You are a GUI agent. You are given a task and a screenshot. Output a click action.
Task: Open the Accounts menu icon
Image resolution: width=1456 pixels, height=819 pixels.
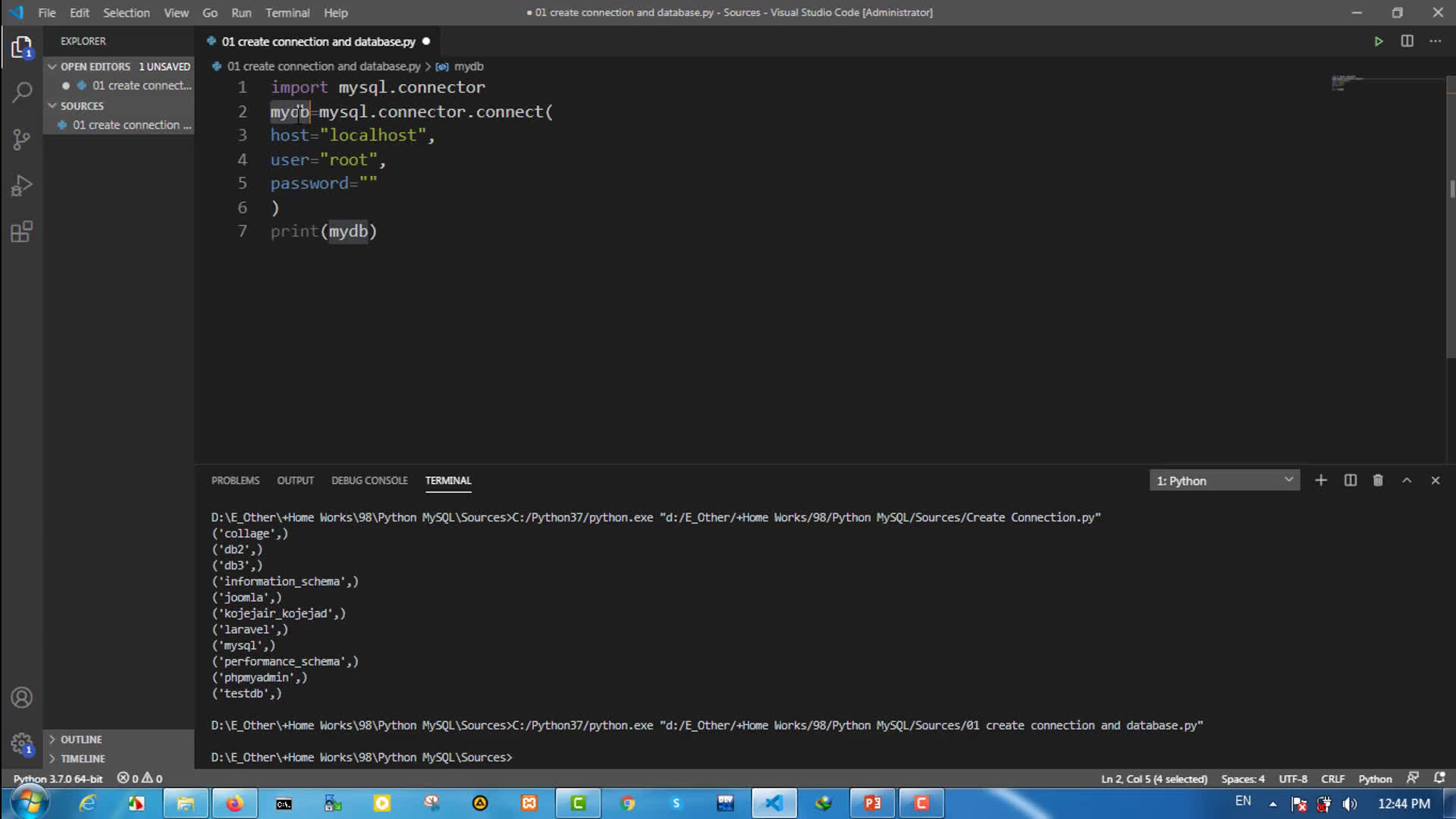(x=22, y=698)
